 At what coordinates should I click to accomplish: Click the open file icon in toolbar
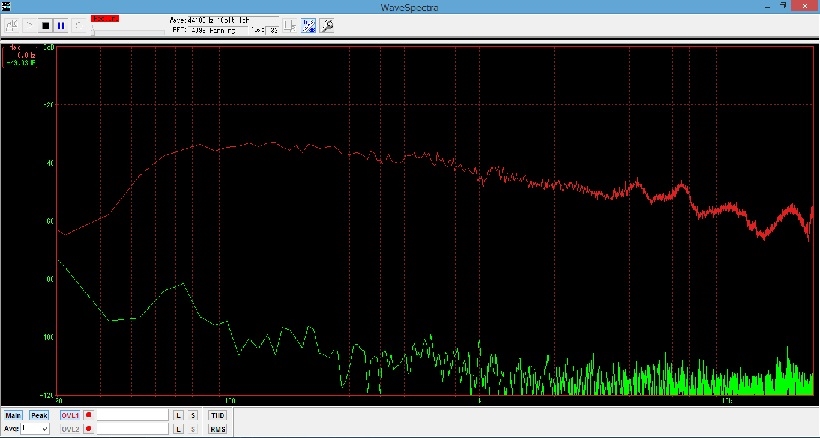point(12,25)
